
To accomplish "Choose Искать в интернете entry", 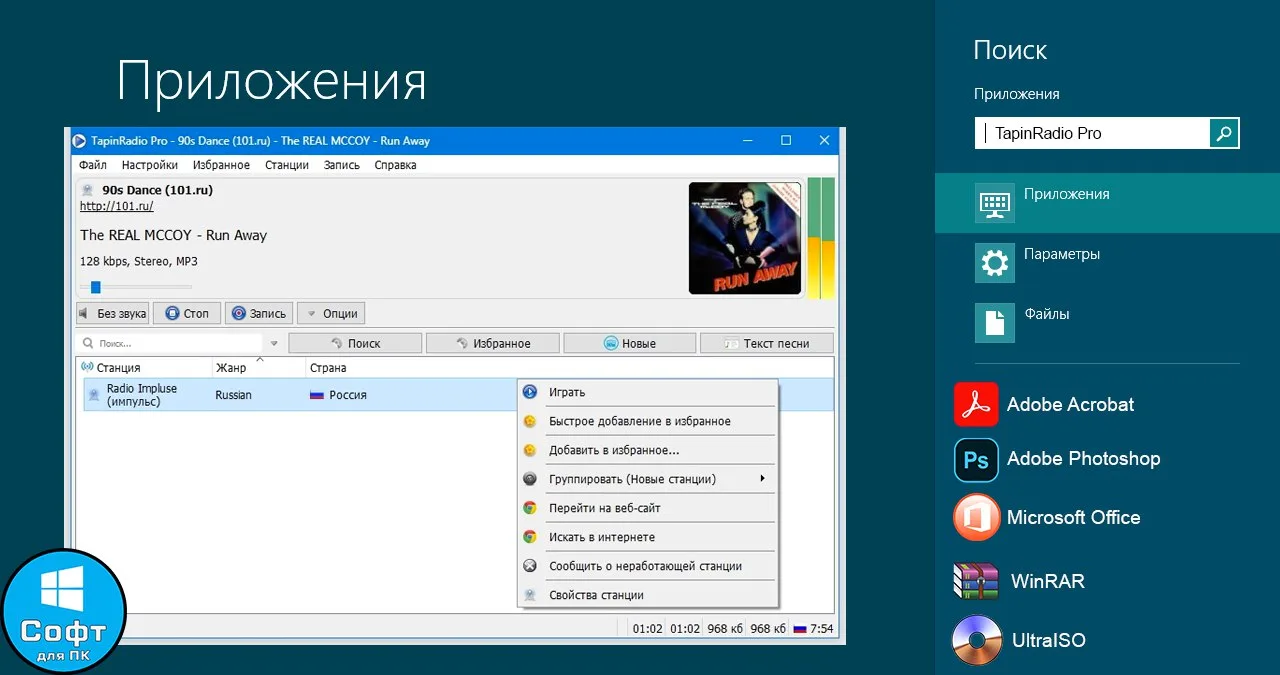I will (x=648, y=537).
